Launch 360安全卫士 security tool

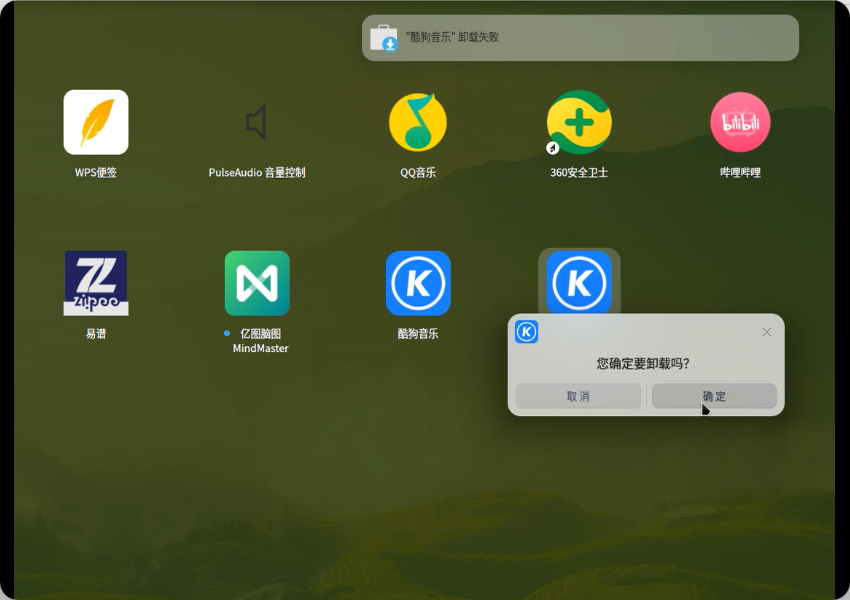pyautogui.click(x=579, y=121)
